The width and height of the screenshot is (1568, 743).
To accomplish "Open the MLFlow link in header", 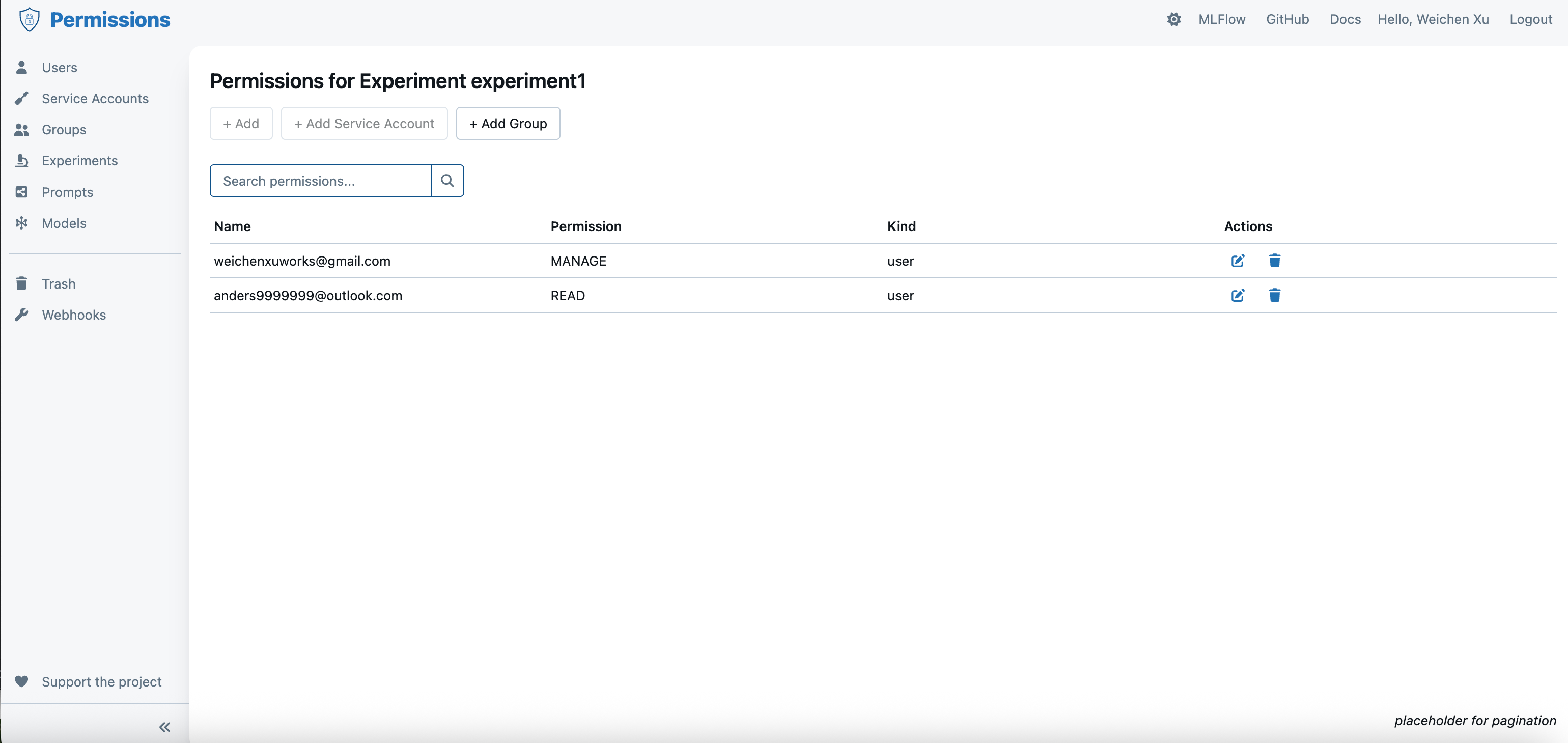I will click(1221, 19).
